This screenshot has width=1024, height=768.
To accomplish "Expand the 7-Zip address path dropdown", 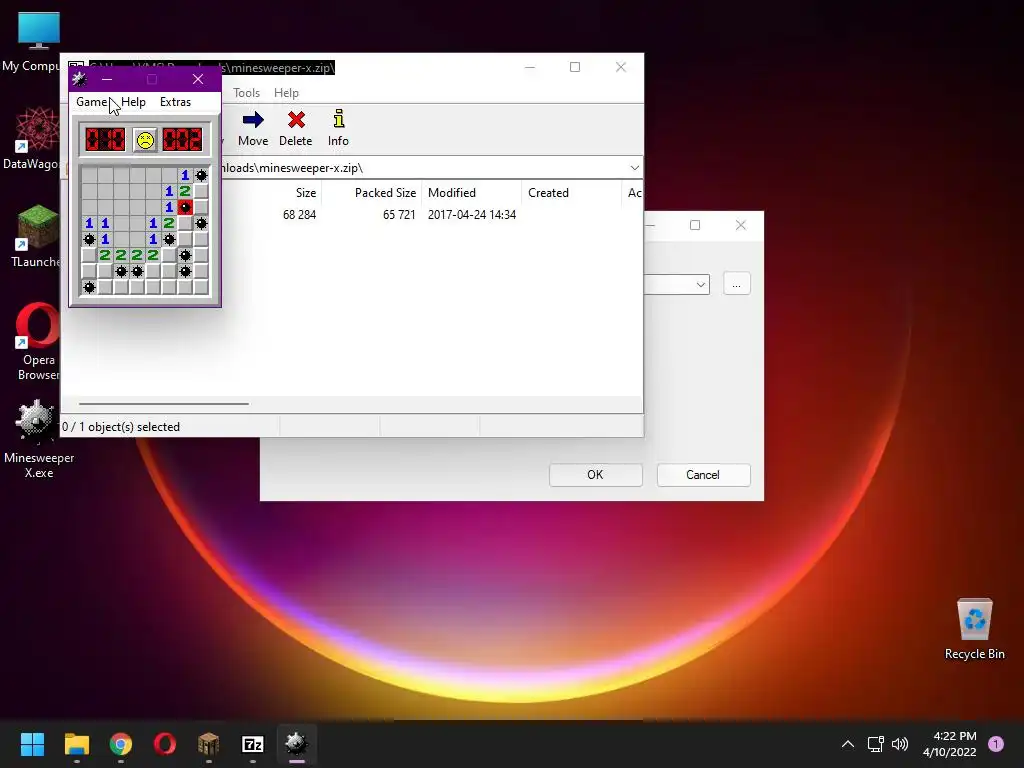I will (x=634, y=168).
